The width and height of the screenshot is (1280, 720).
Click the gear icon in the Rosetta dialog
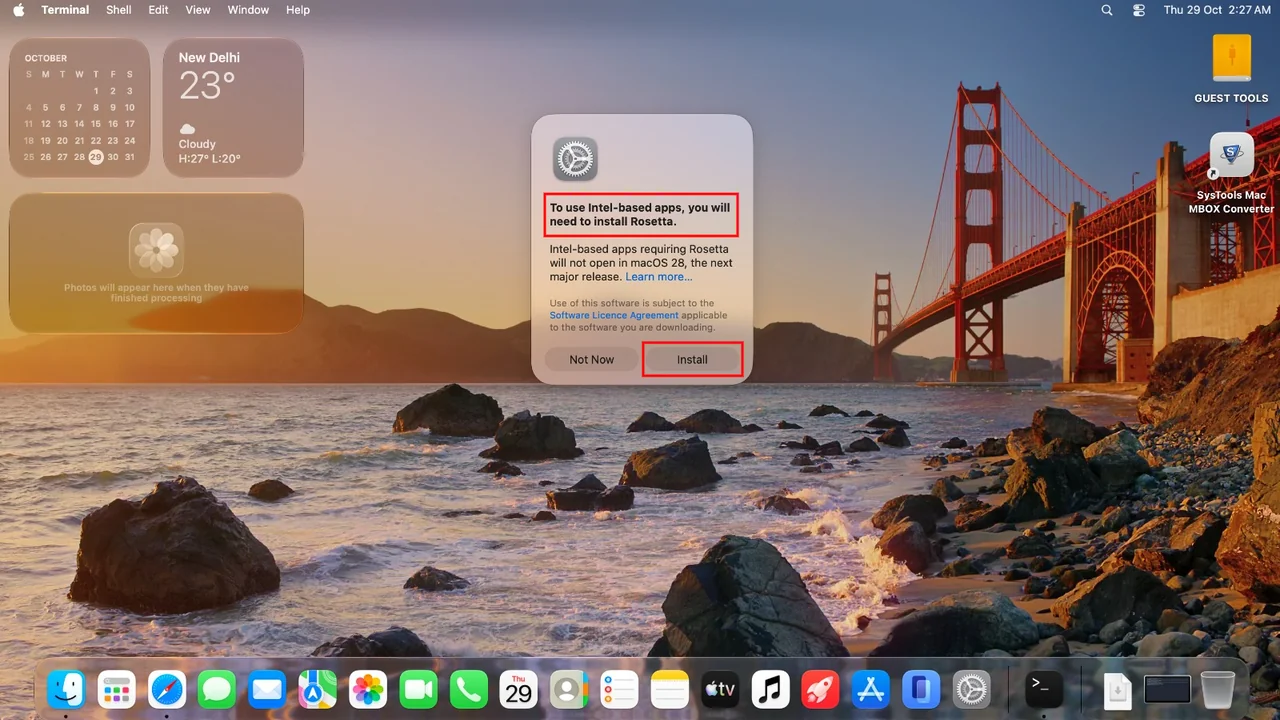tap(575, 159)
